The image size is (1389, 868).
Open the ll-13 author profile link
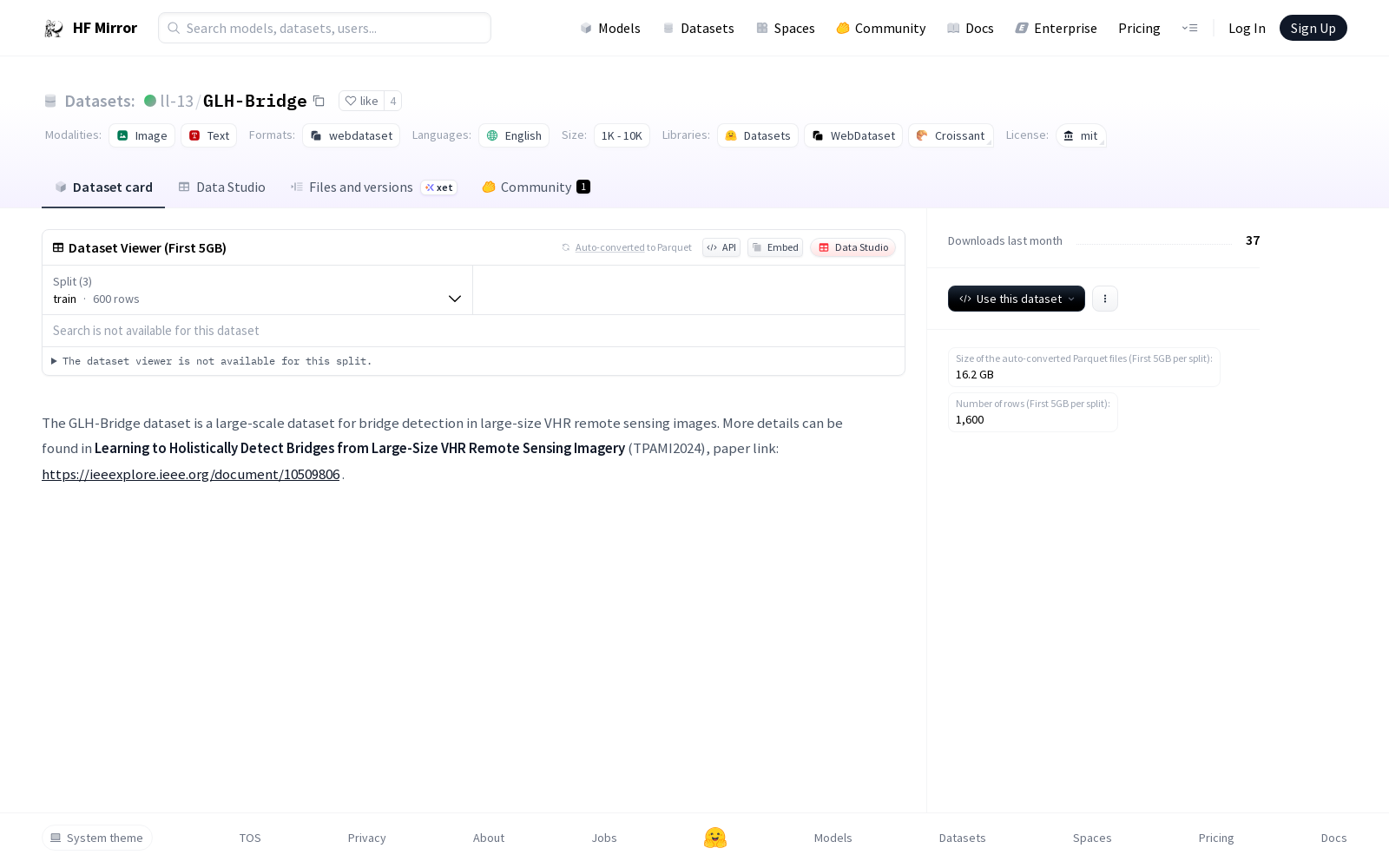(x=177, y=101)
